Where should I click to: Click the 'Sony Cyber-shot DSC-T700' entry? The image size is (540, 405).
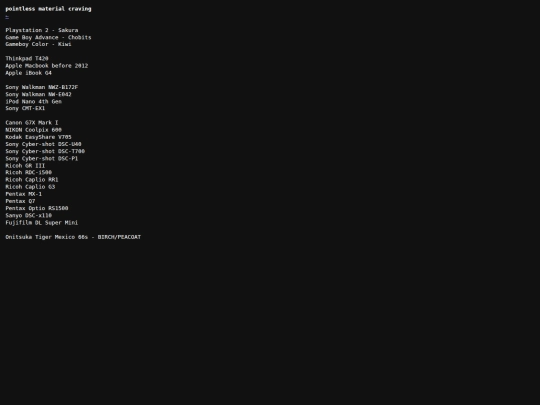coord(45,151)
